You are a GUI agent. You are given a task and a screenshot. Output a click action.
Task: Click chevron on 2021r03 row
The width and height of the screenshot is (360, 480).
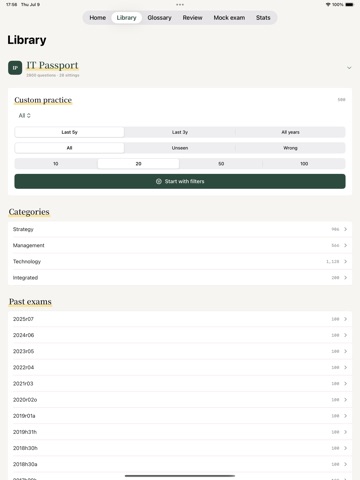coord(346,383)
